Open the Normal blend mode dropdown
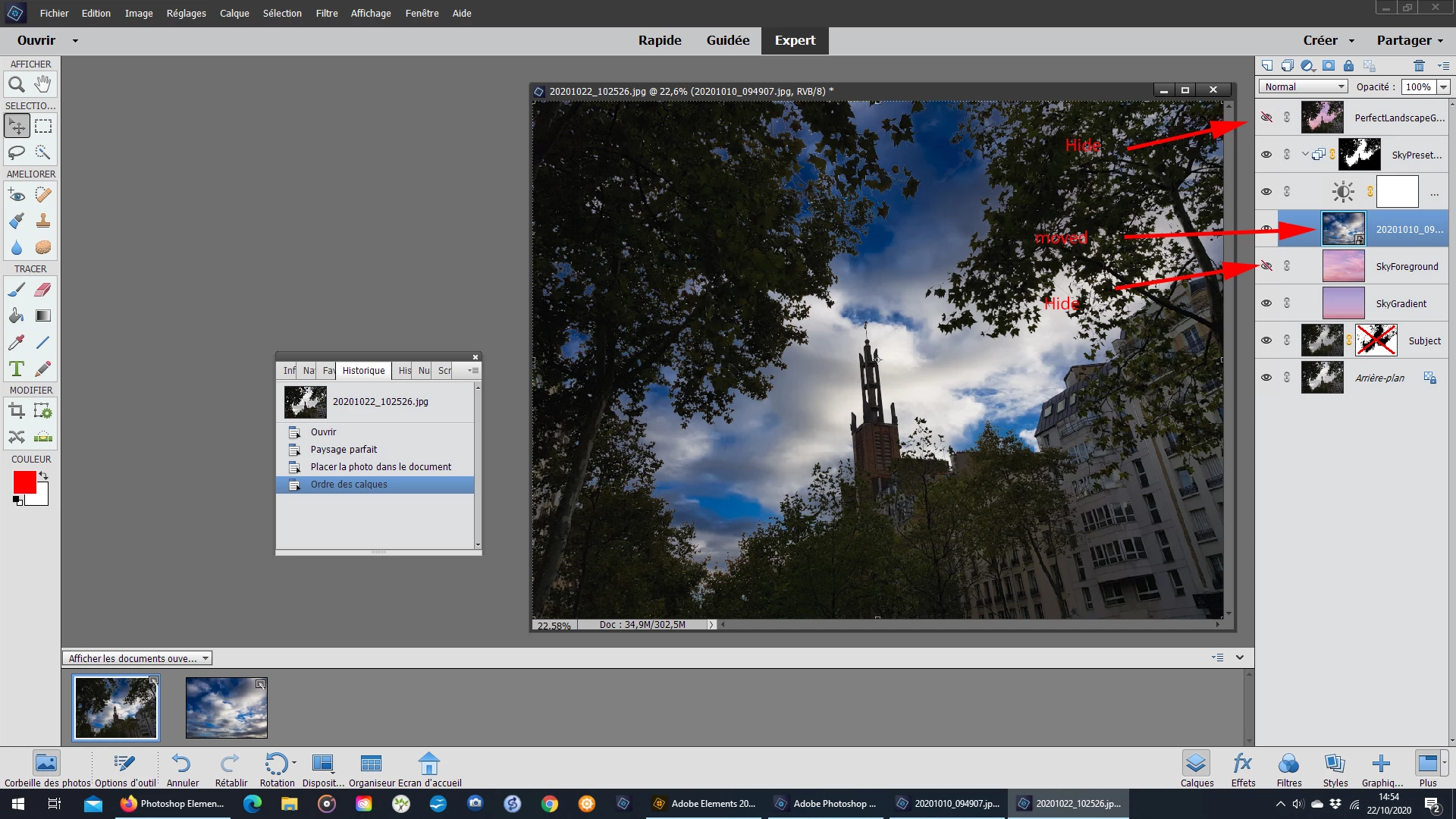The height and width of the screenshot is (819, 1456). pyautogui.click(x=1304, y=86)
